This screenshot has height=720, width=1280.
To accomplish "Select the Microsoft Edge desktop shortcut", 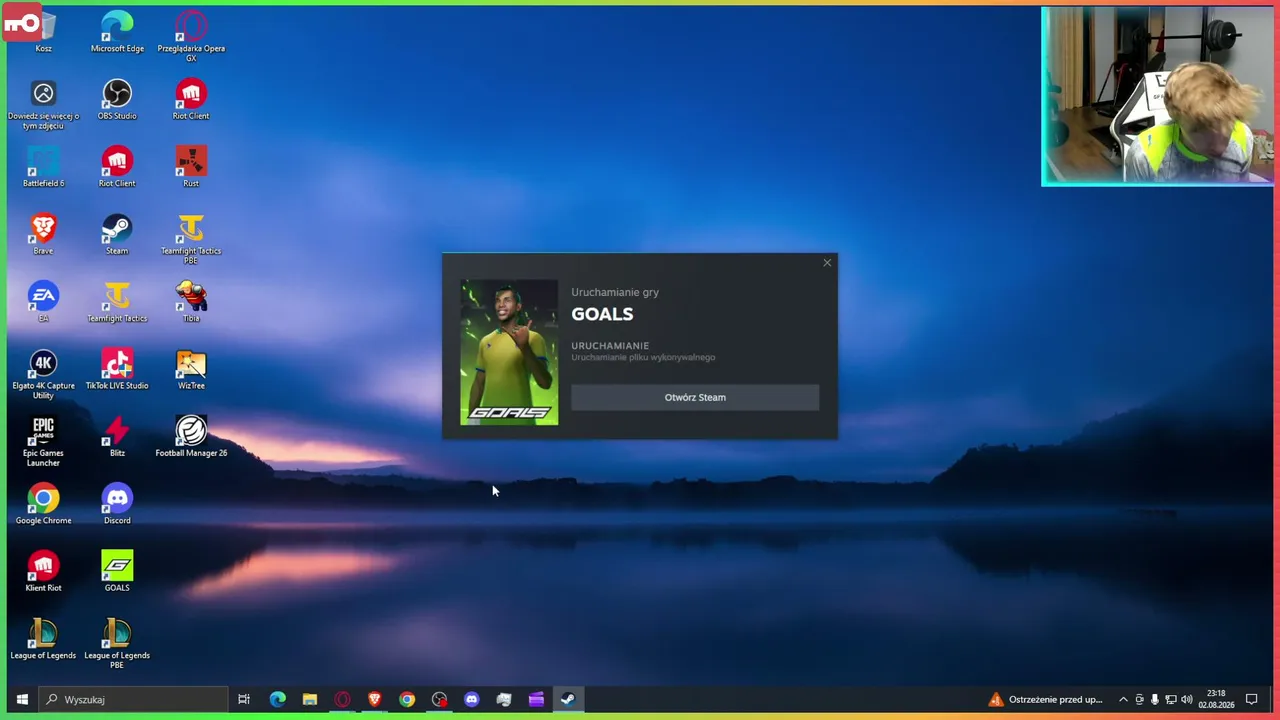I will [117, 32].
